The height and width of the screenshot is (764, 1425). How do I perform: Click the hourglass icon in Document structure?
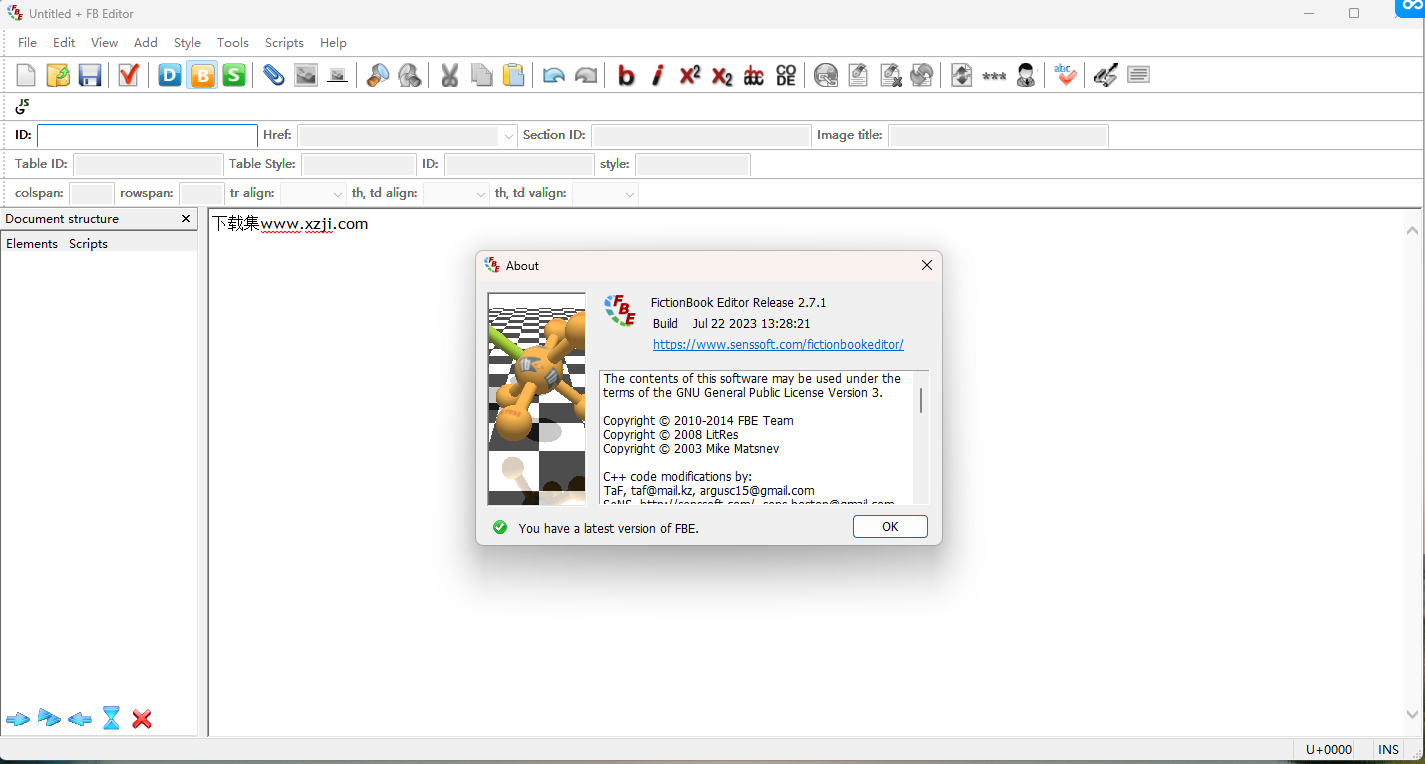[111, 718]
